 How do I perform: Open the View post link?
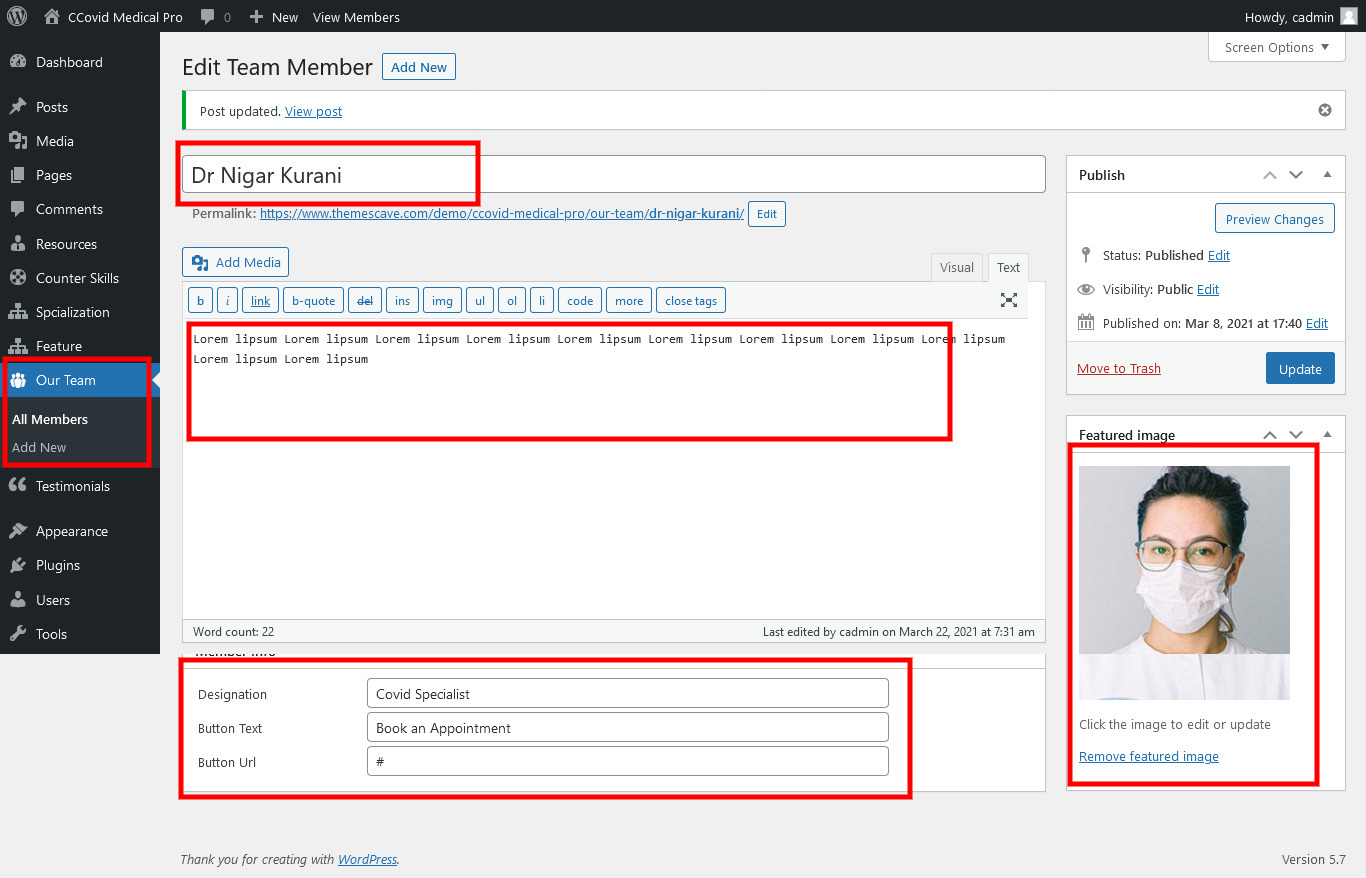(x=313, y=111)
